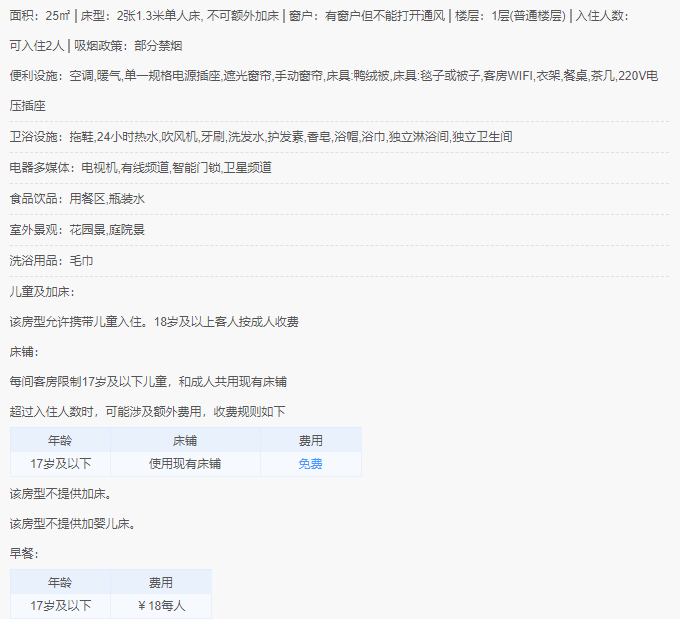
Task: Click the text 该房型不提供加床。
Action: click(60, 494)
